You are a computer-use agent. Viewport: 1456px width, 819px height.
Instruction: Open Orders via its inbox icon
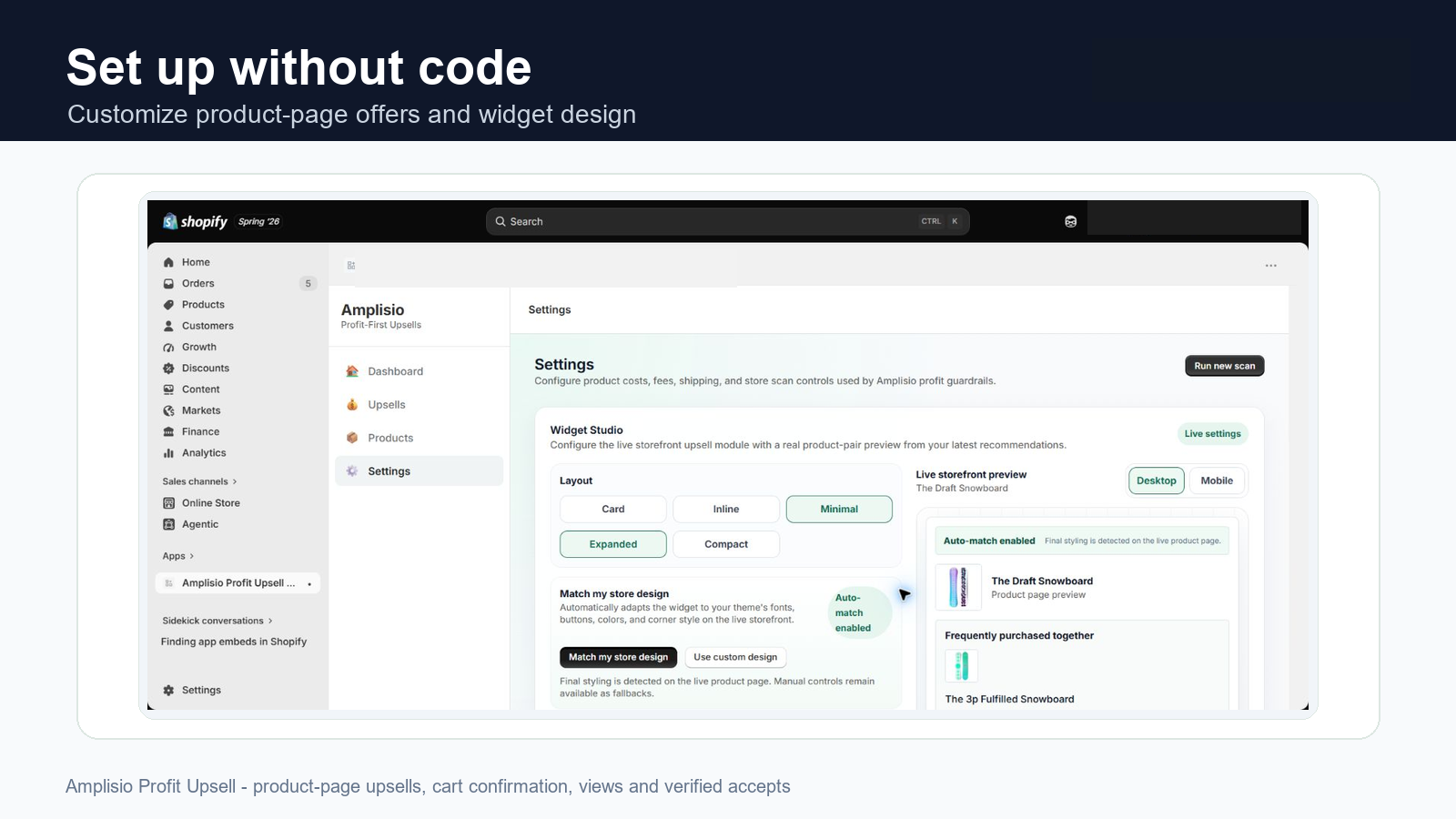168,283
